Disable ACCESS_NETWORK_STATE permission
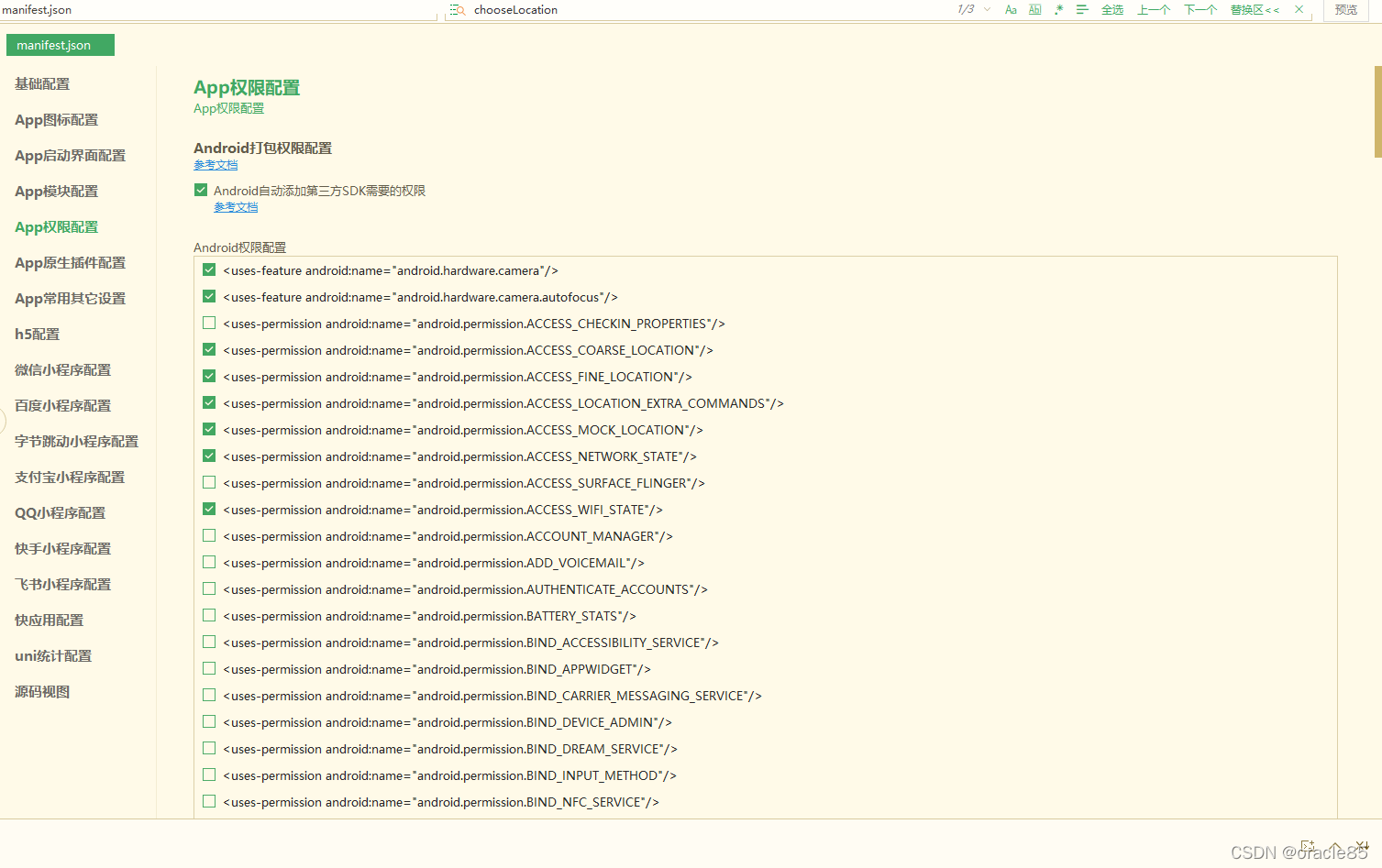The height and width of the screenshot is (868, 1382). click(209, 456)
